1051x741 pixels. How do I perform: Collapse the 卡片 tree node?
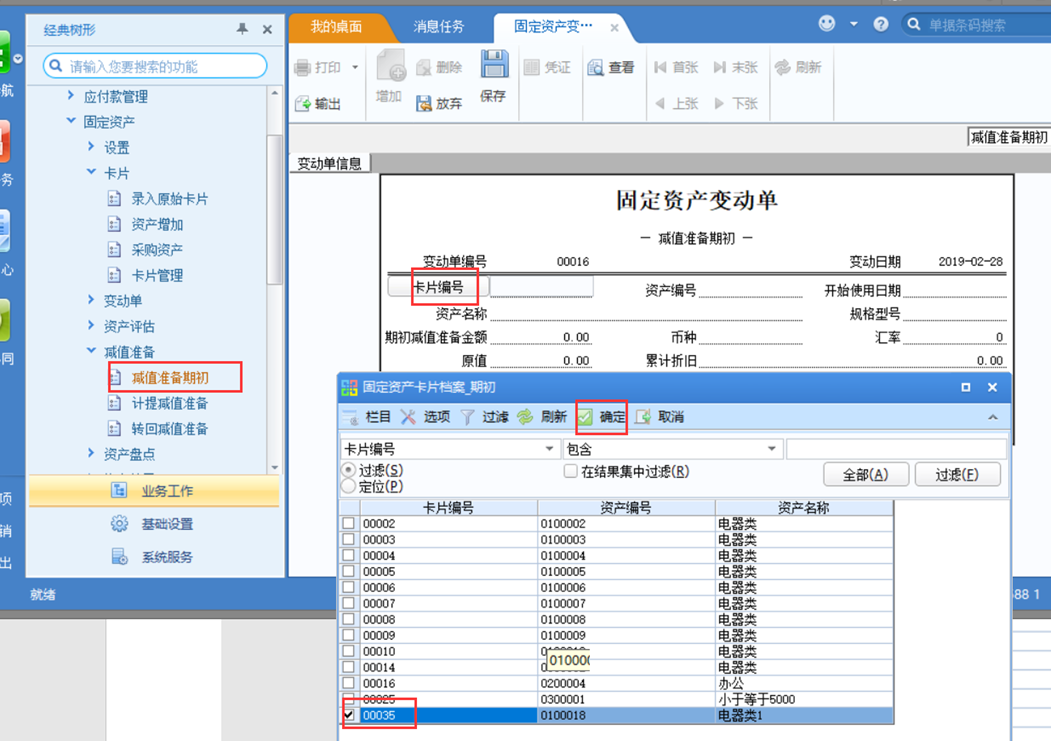pyautogui.click(x=91, y=172)
